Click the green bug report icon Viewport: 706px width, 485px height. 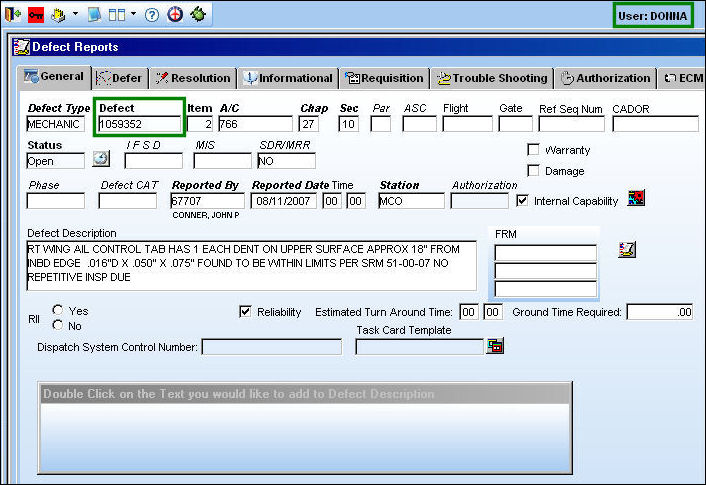[x=198, y=15]
